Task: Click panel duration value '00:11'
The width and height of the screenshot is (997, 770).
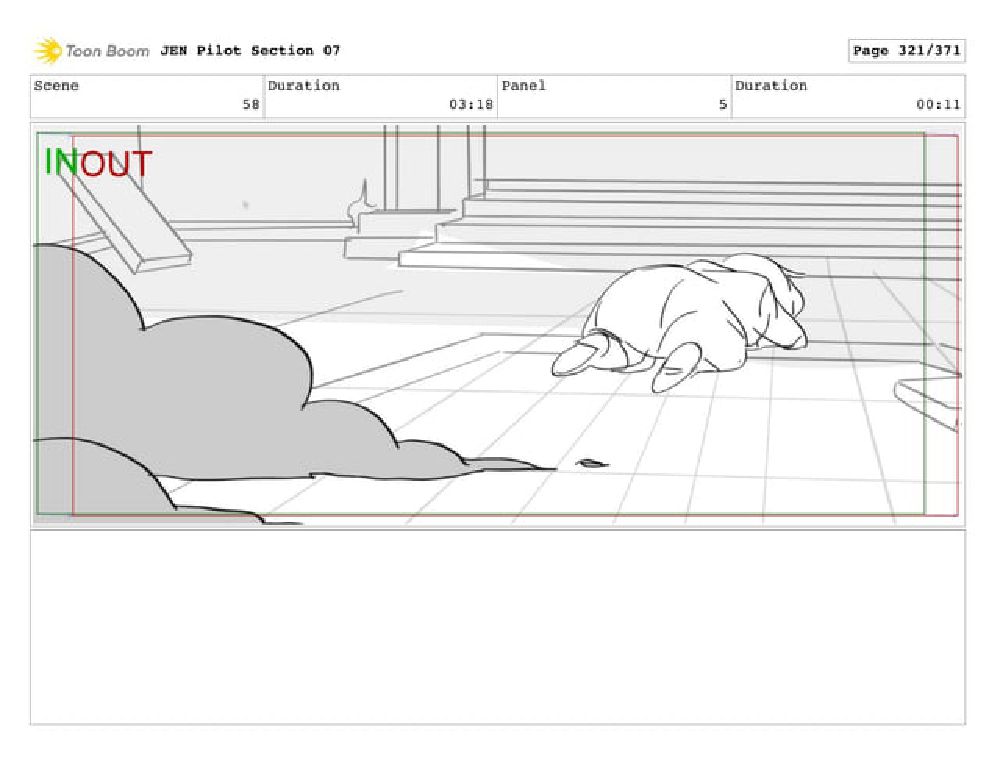Action: [938, 104]
